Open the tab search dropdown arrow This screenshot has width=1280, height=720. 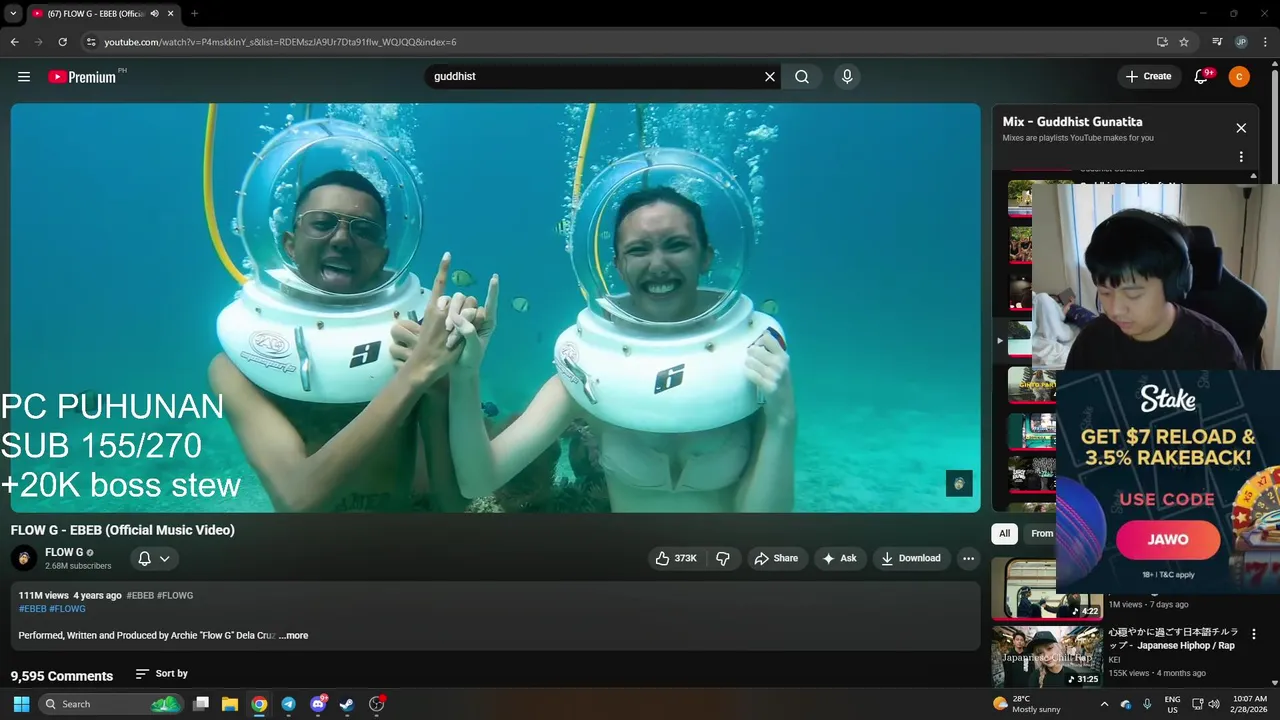coord(13,13)
